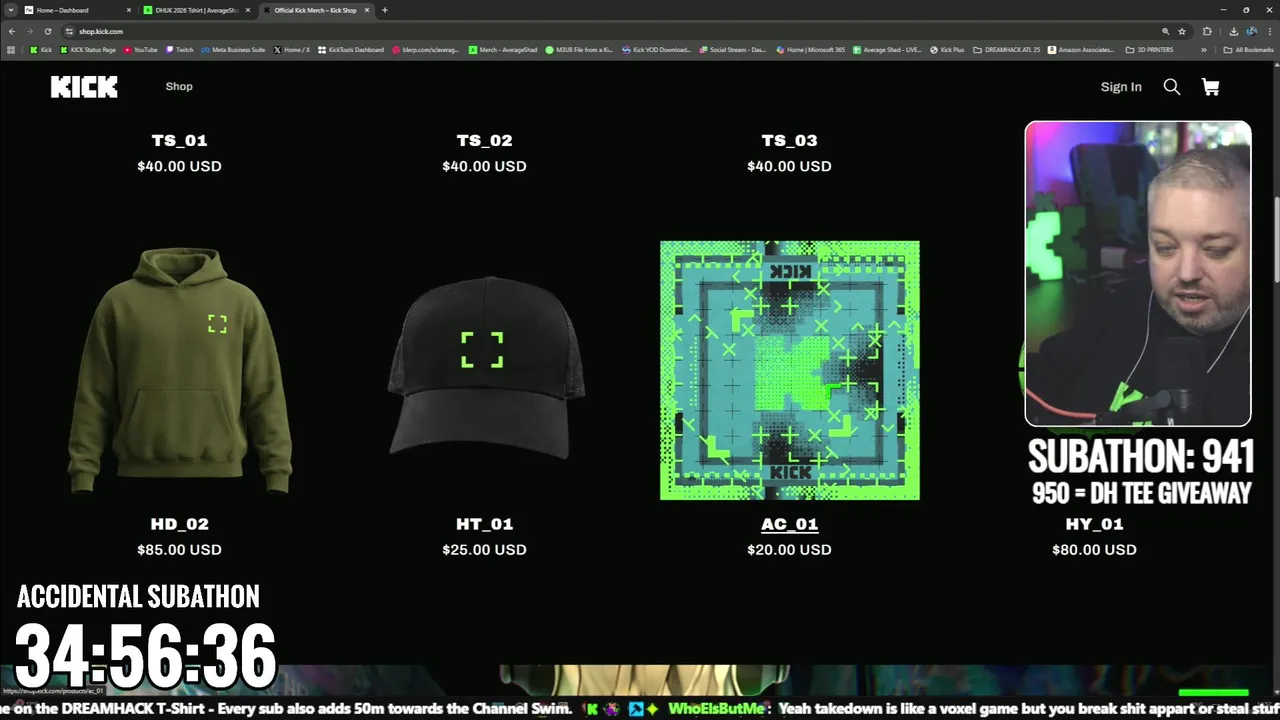The height and width of the screenshot is (720, 1280).
Task: Open the shopping cart icon
Action: [x=1210, y=87]
